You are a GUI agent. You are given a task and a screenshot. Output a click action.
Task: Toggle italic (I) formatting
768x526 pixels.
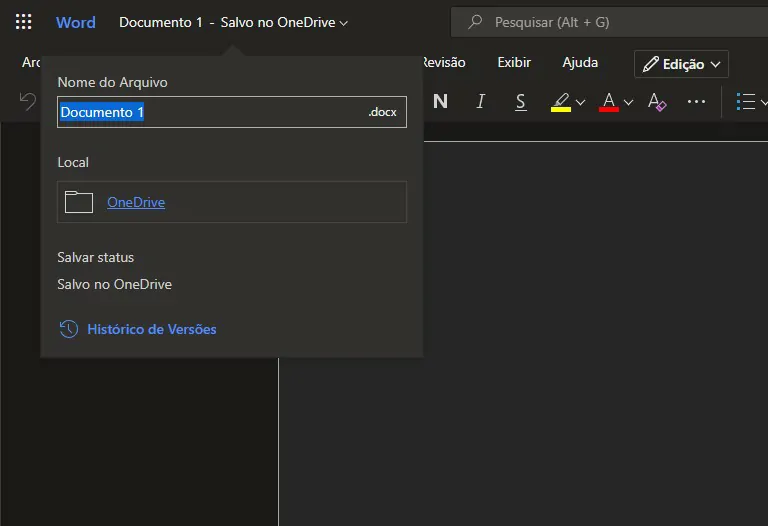480,101
